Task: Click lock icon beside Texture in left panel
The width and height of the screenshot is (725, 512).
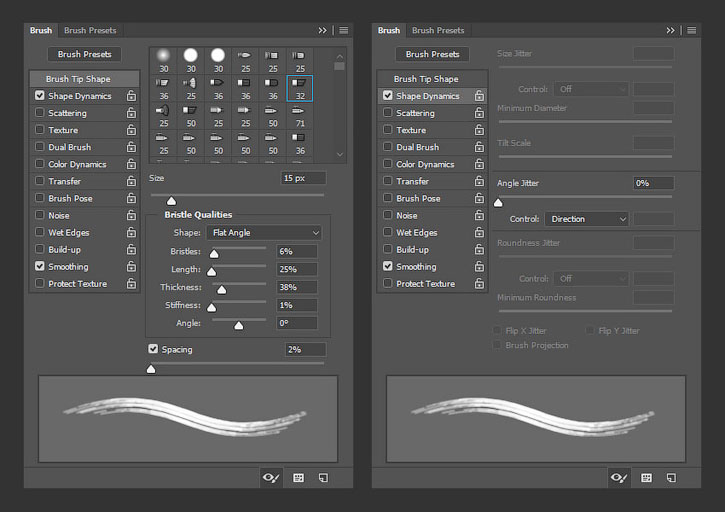Action: 131,130
